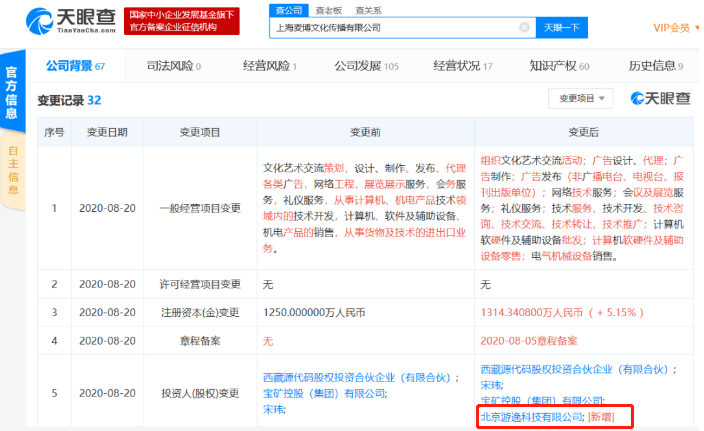Open the 司法风险 tab
Screen dimensions: 704x431
pyautogui.click(x=174, y=66)
